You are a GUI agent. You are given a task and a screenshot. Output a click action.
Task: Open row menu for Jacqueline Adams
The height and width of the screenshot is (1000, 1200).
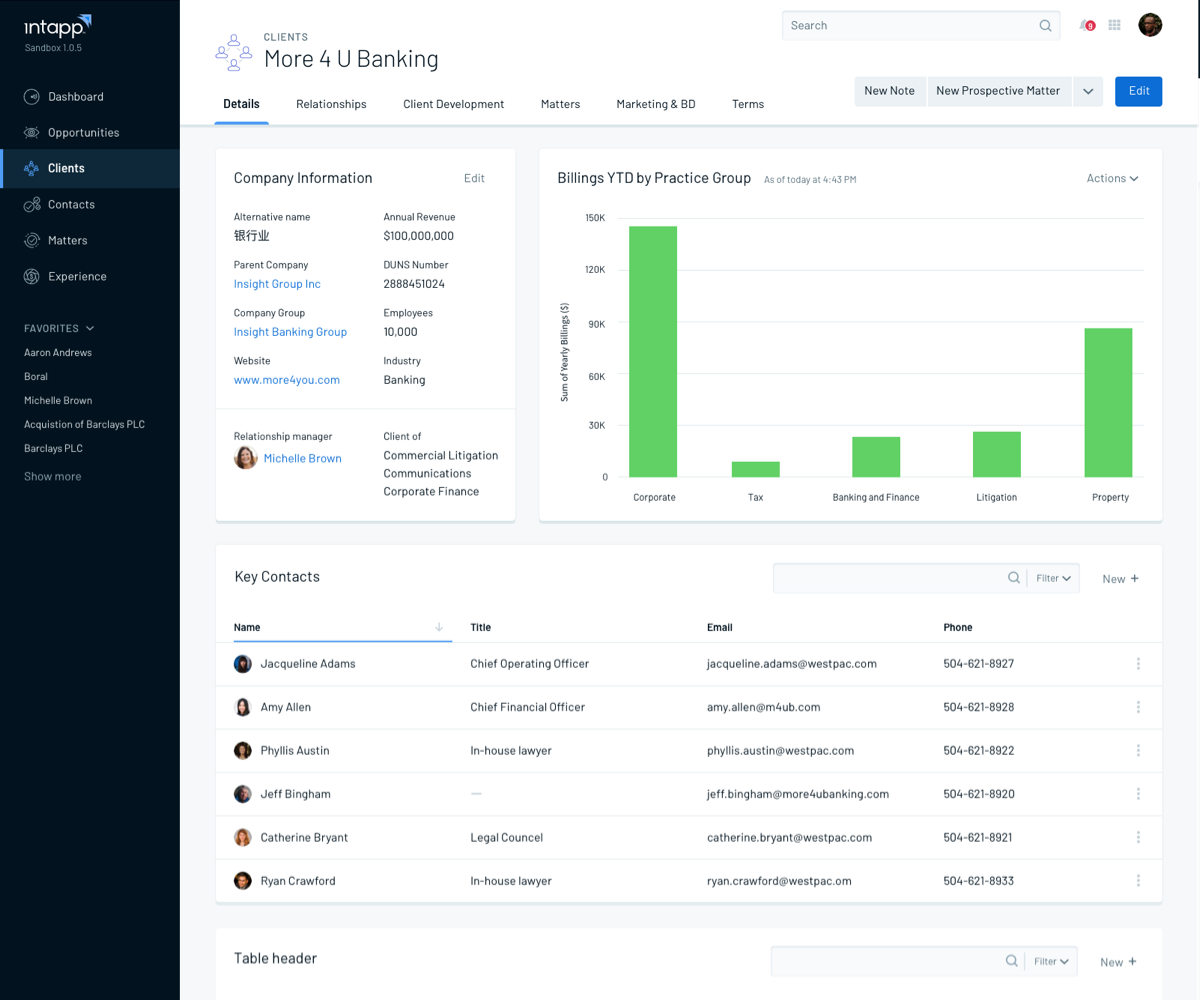(1138, 664)
